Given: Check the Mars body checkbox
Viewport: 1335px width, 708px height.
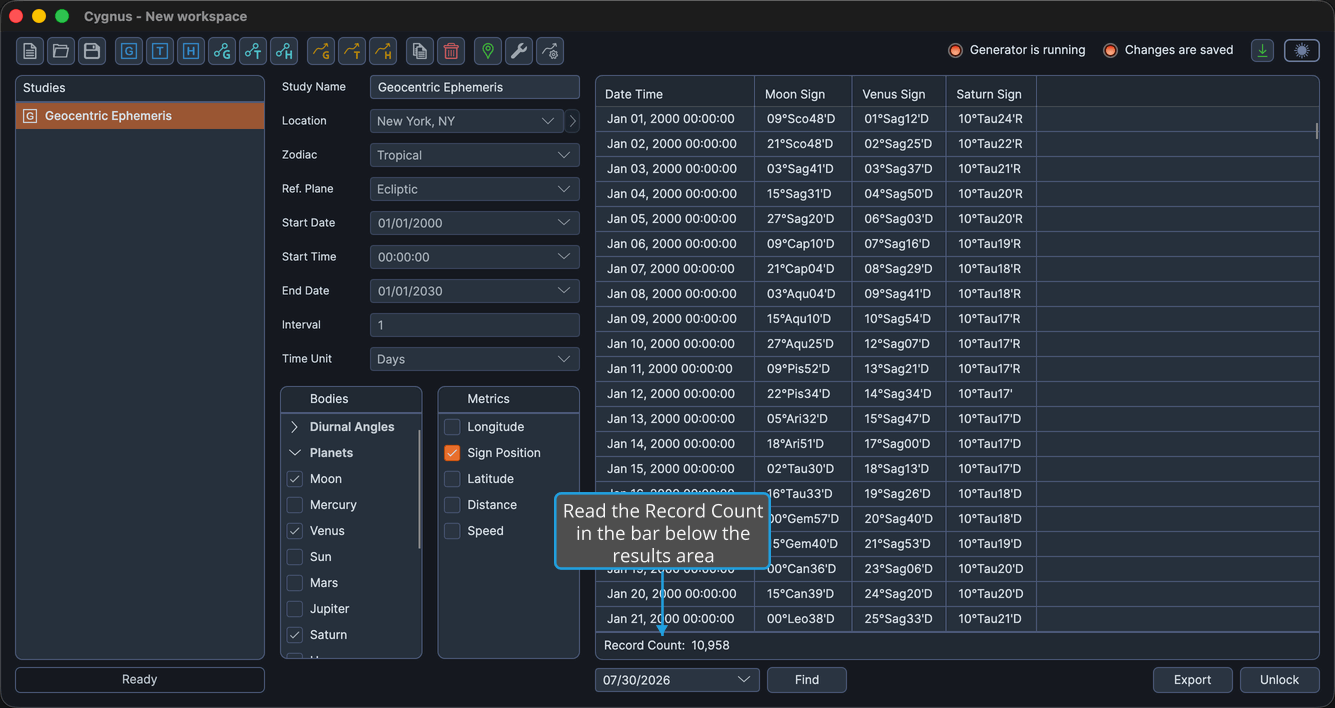Looking at the screenshot, I should (x=295, y=583).
